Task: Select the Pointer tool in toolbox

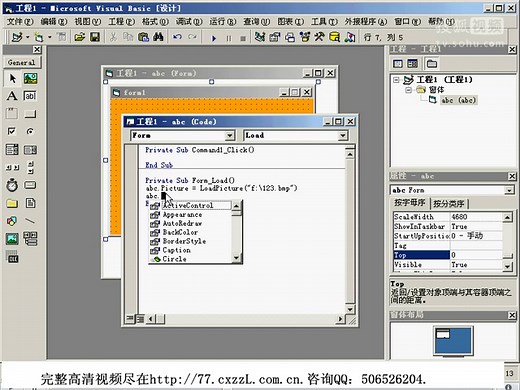Action: pyautogui.click(x=12, y=79)
